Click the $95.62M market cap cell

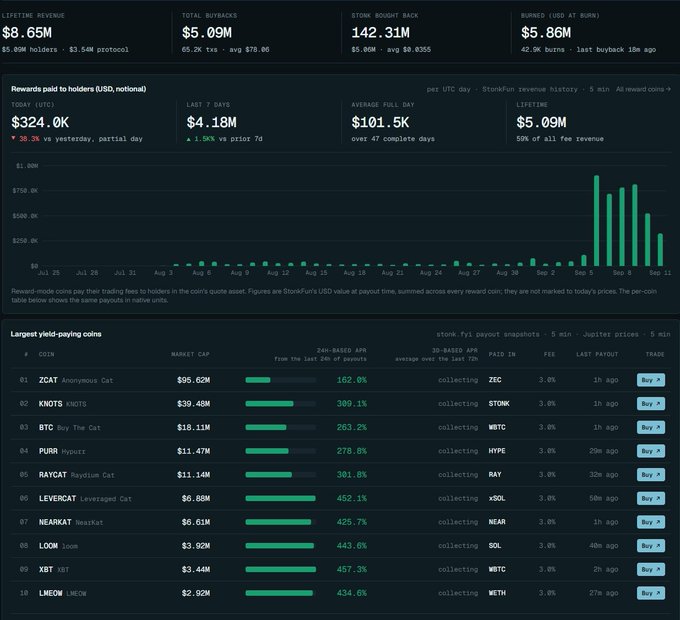pos(193,380)
